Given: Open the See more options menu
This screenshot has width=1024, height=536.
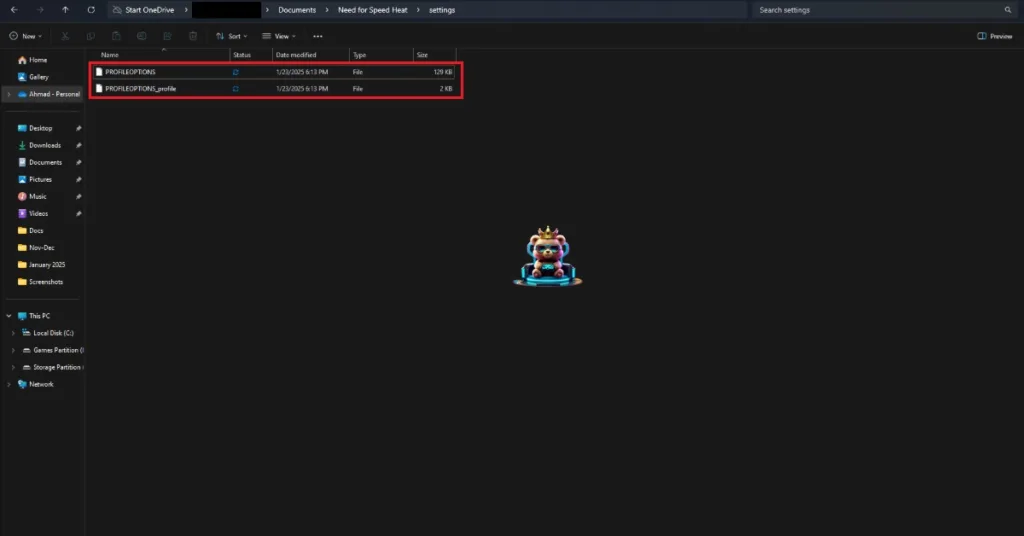Looking at the screenshot, I should point(317,36).
